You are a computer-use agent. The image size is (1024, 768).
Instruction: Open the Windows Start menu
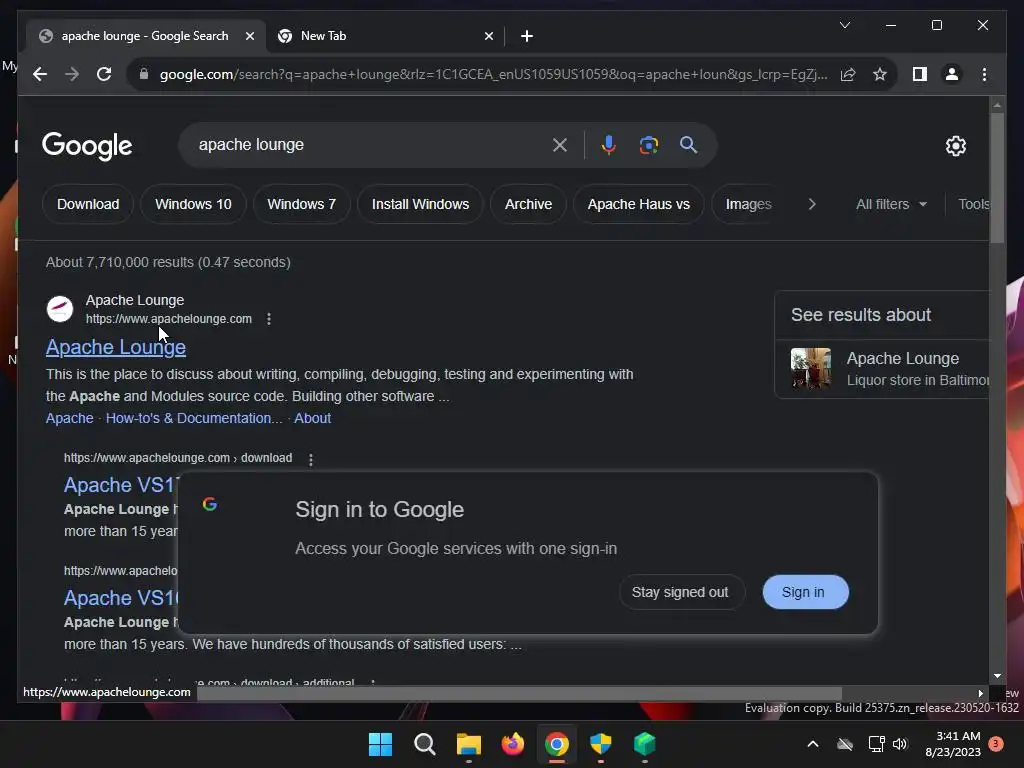tap(380, 744)
